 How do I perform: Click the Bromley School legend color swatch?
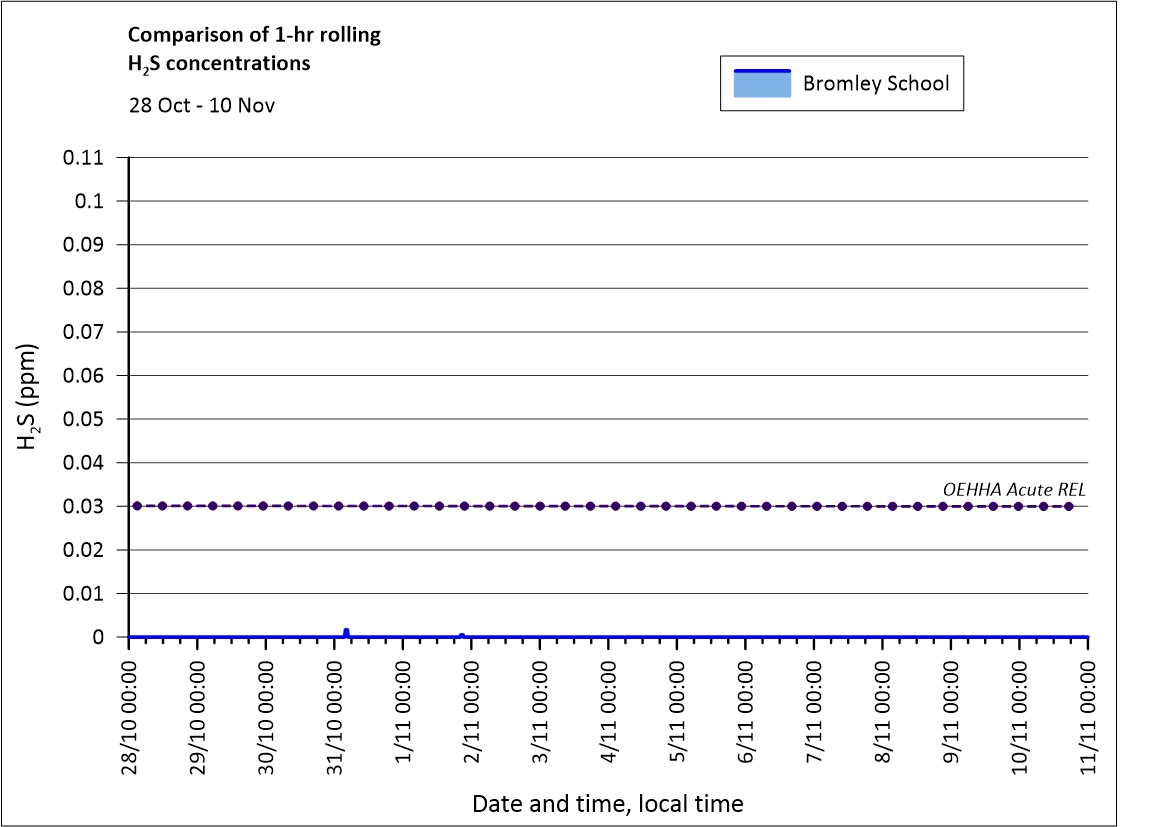(x=761, y=83)
